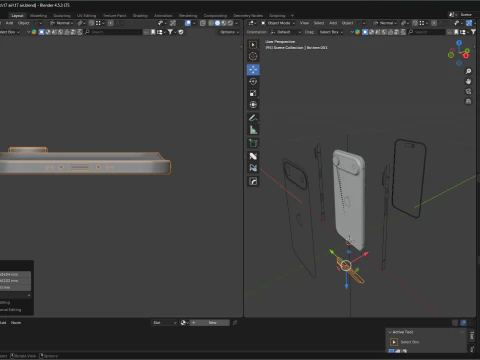Open the Normal orientation dropdown in the right viewport
480x360 pixels.
(x=385, y=23)
